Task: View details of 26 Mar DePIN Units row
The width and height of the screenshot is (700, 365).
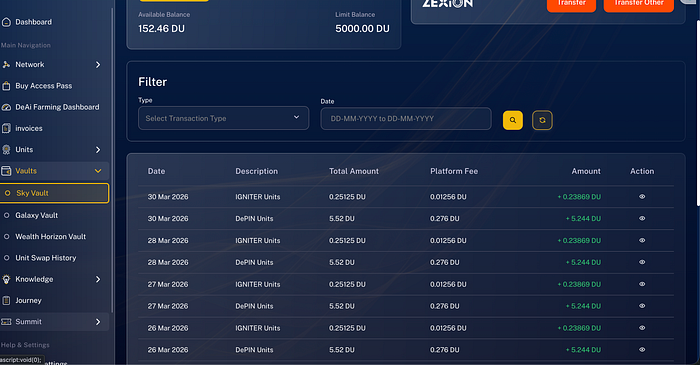Action: [x=642, y=350]
